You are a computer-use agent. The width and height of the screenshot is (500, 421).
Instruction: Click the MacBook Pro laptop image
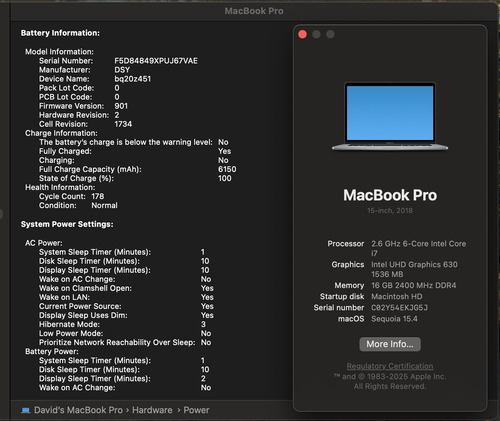pyautogui.click(x=390, y=116)
